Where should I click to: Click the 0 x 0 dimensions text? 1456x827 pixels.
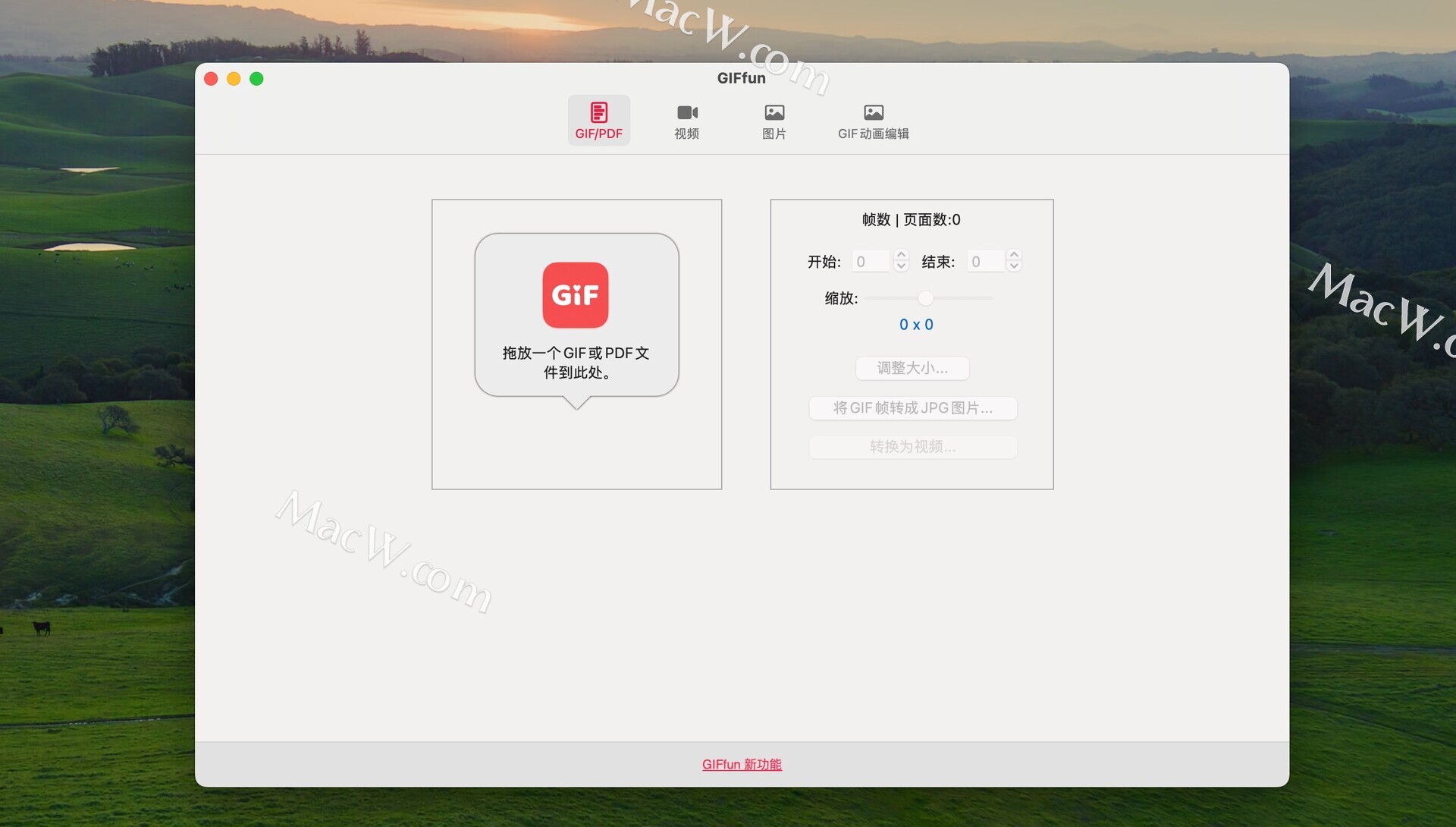(x=916, y=325)
